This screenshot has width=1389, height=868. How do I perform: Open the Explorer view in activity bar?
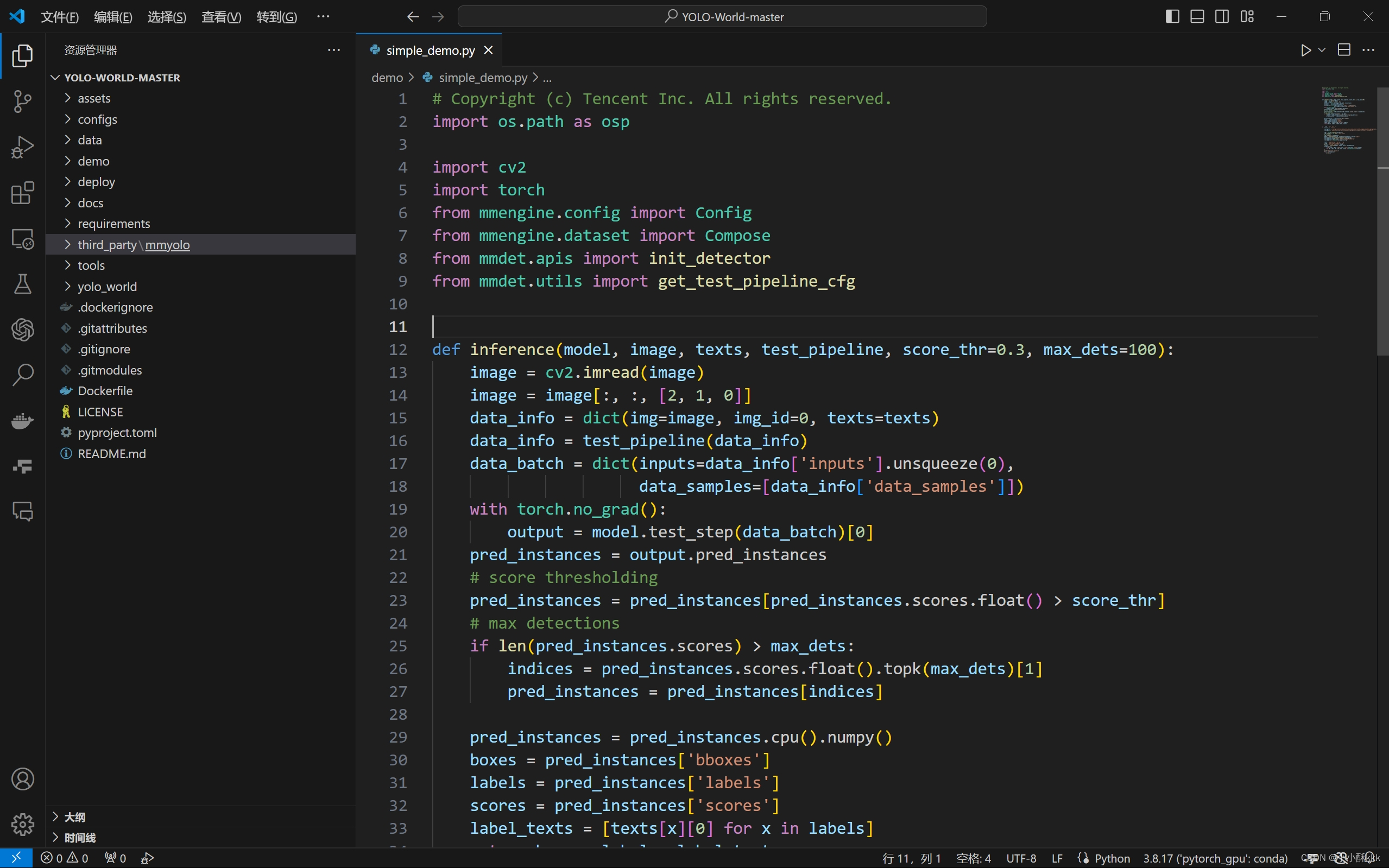[22, 56]
